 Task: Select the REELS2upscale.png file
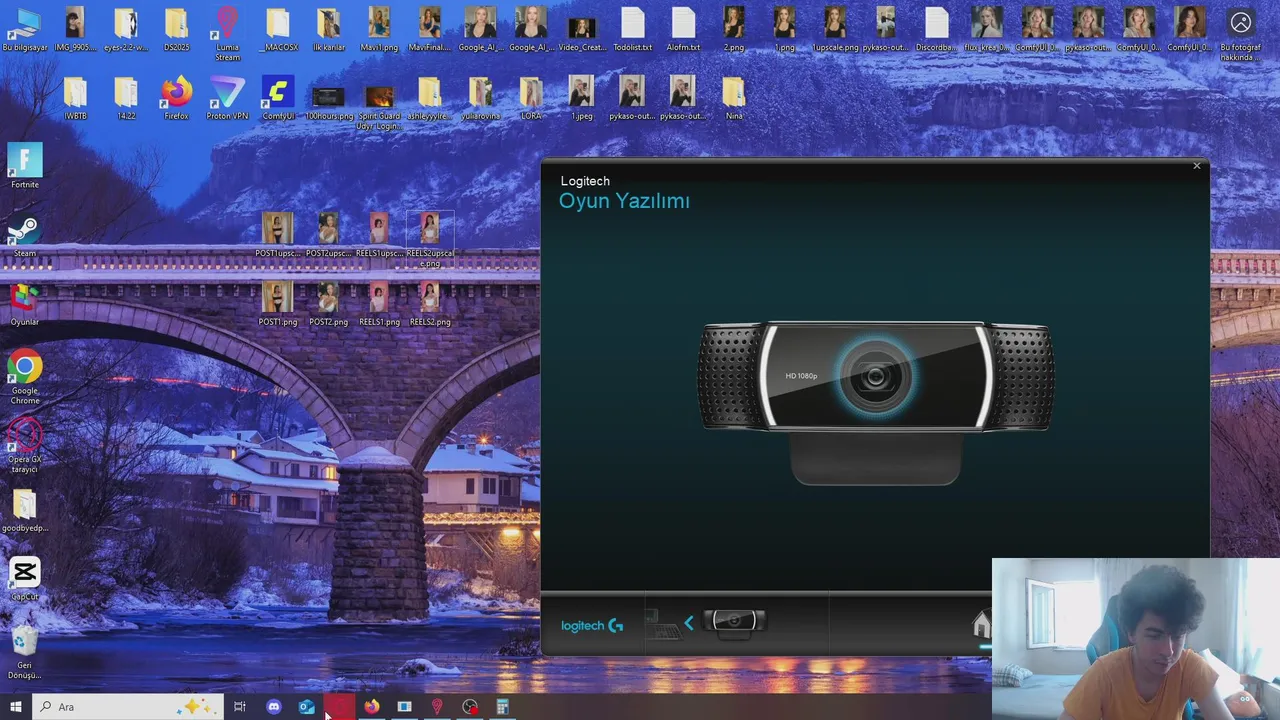(x=430, y=240)
